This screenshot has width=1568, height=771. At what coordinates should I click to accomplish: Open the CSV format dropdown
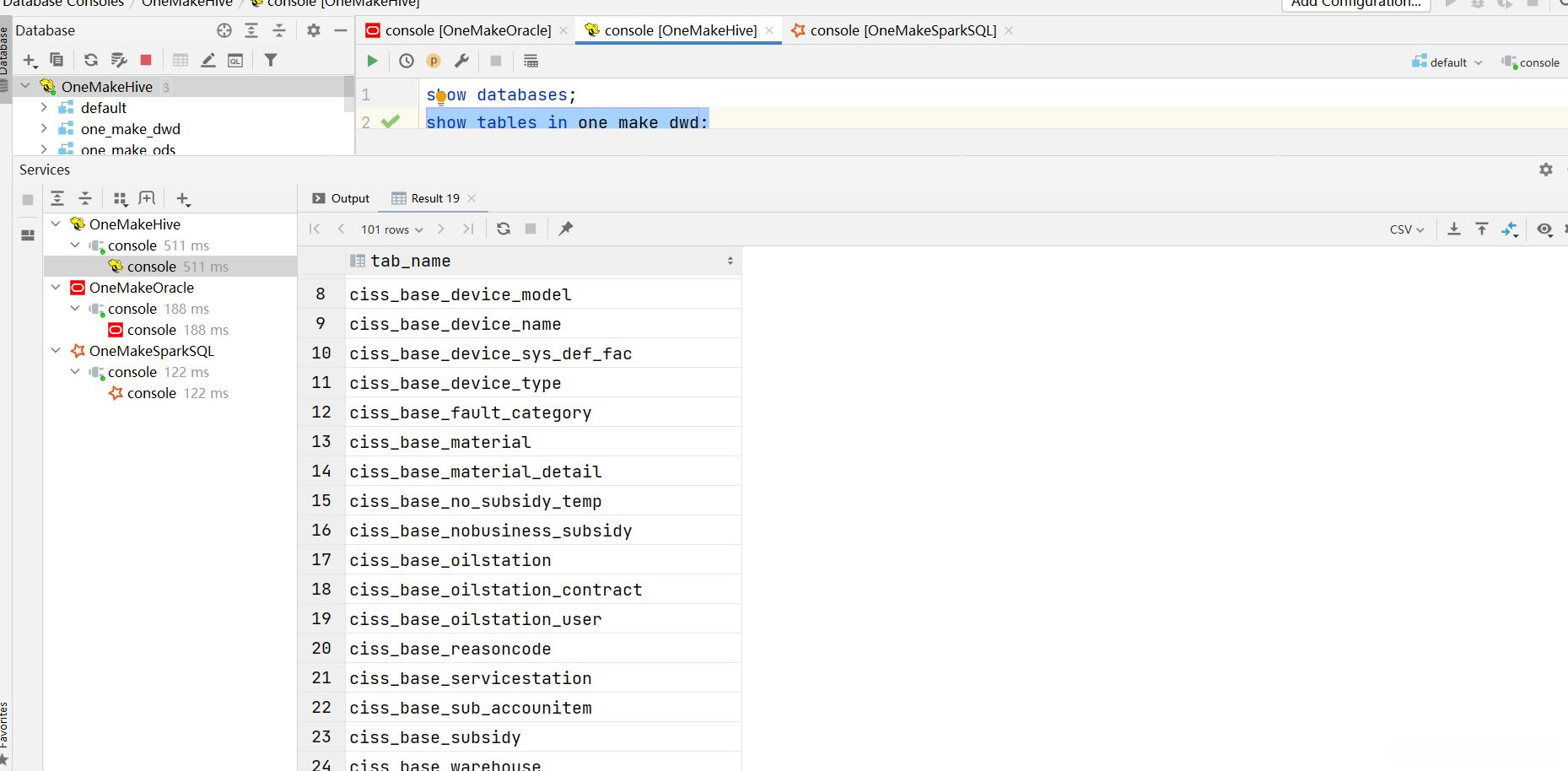click(1407, 229)
